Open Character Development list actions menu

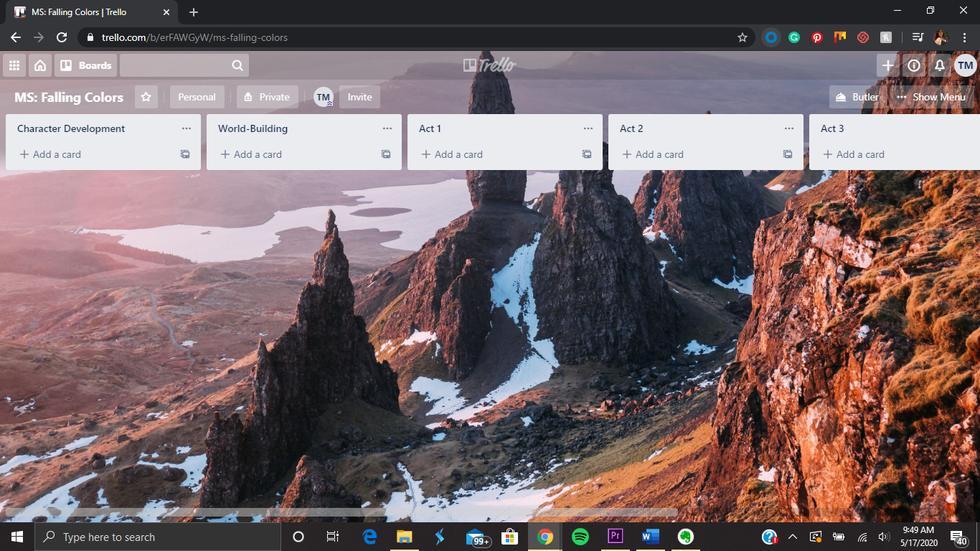point(186,129)
